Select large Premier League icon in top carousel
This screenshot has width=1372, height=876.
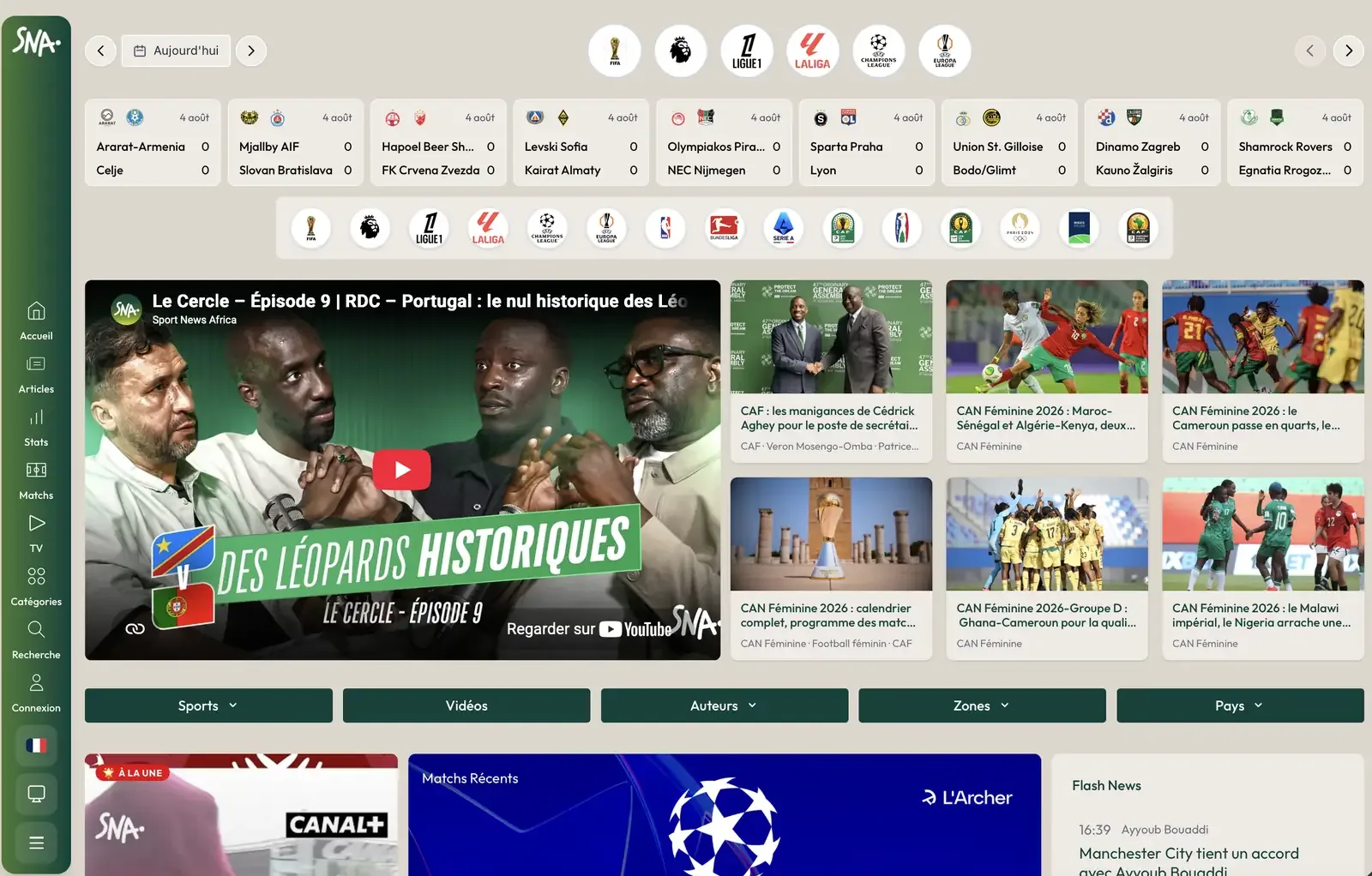pyautogui.click(x=681, y=51)
